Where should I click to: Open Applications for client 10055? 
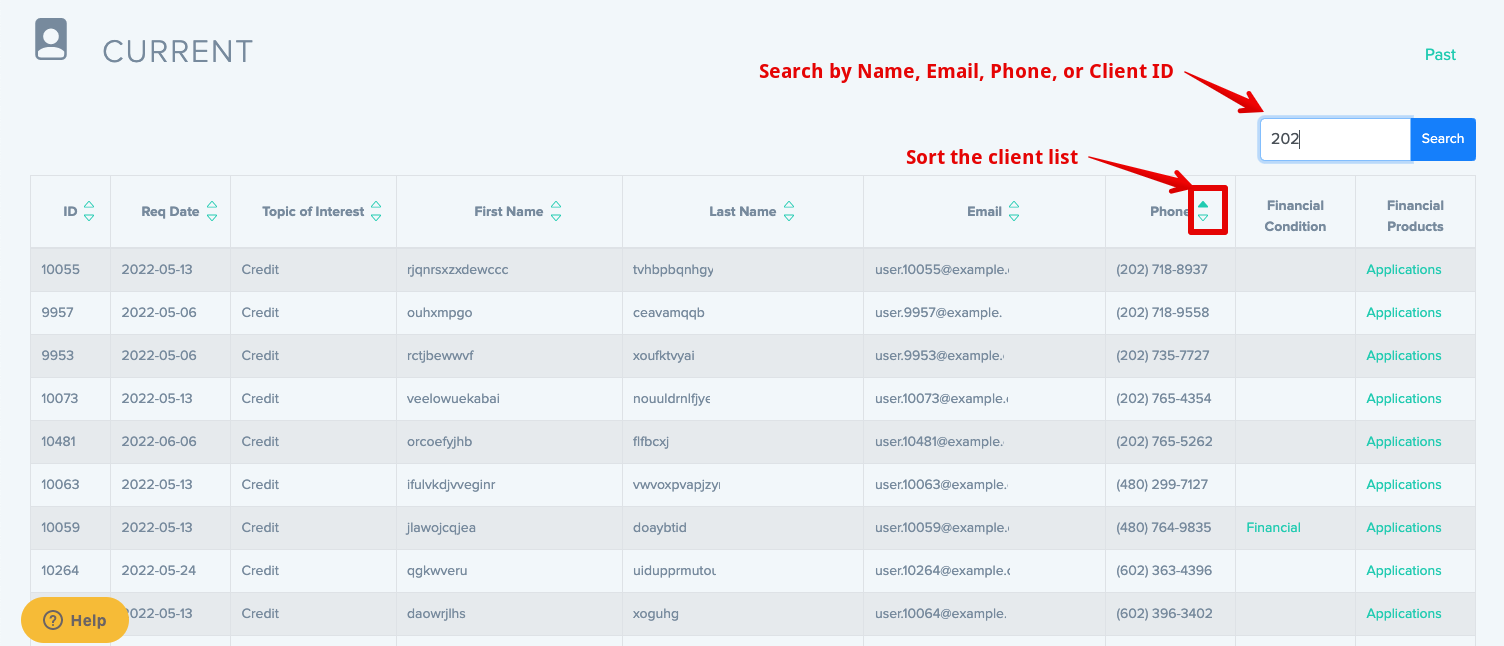(x=1404, y=269)
